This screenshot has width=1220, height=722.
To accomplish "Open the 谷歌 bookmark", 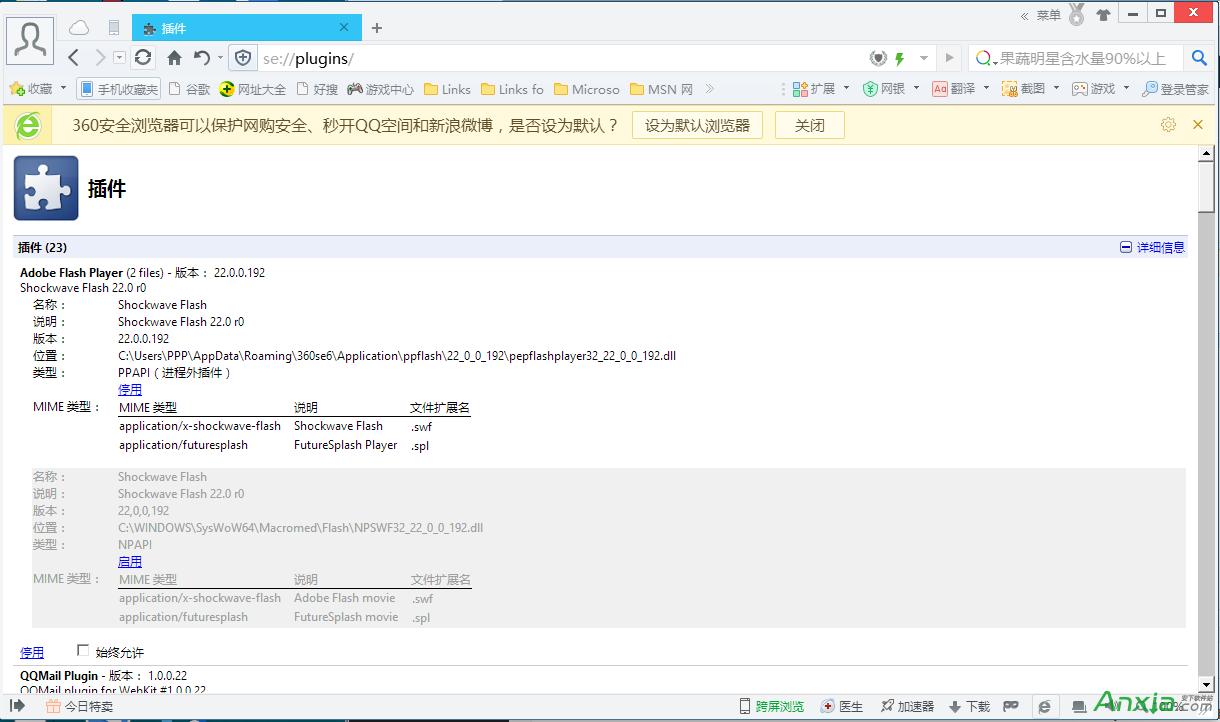I will click(189, 89).
